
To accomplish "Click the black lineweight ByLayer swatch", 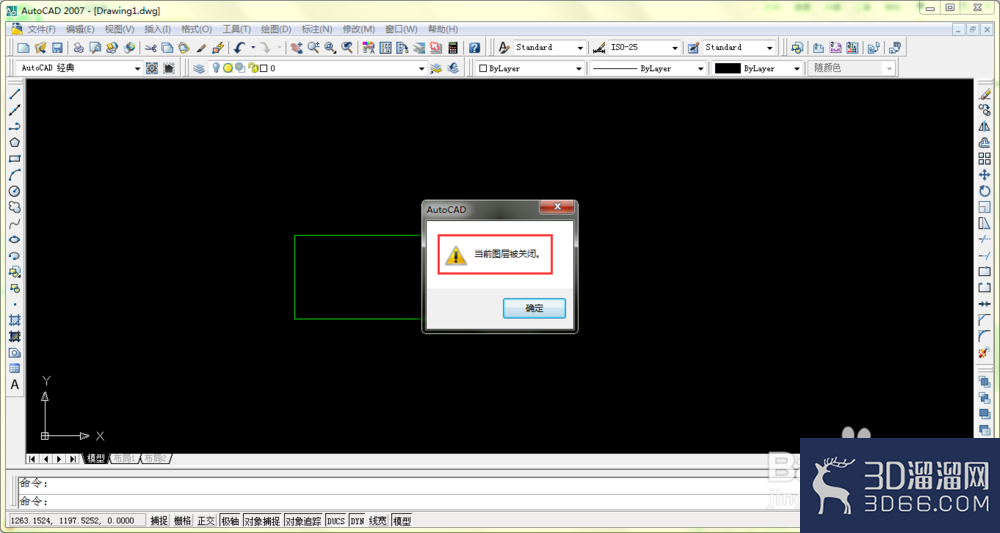I will (x=727, y=68).
